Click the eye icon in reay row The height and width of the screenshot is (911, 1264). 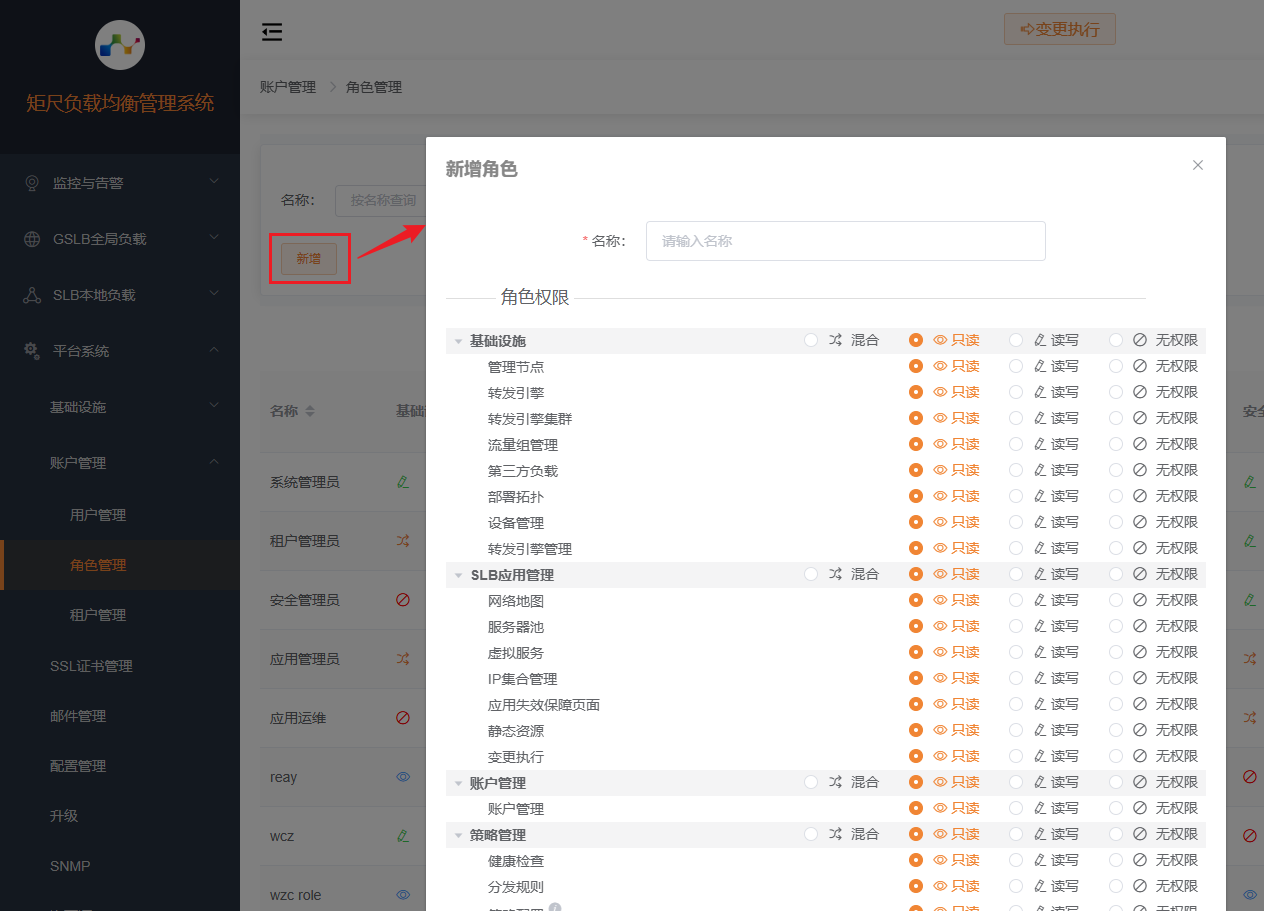[403, 776]
